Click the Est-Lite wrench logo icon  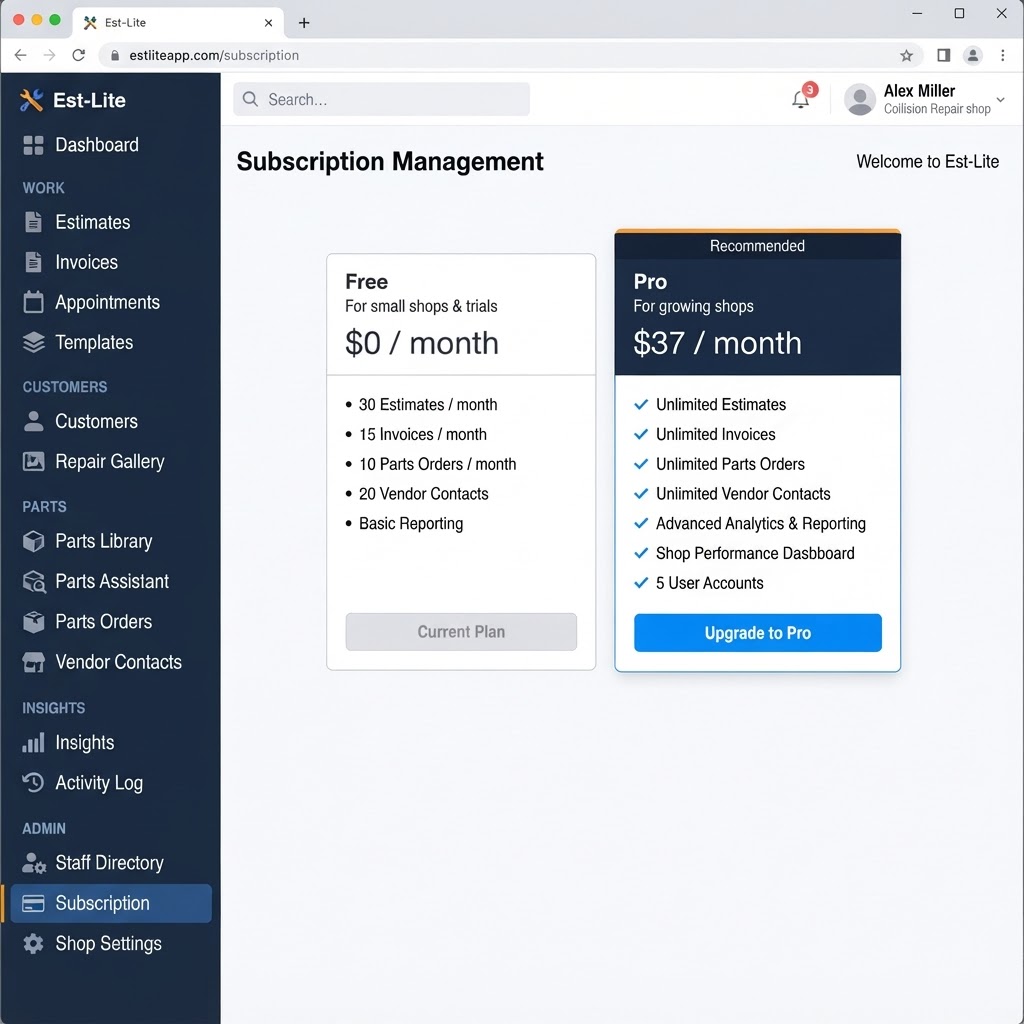pyautogui.click(x=31, y=100)
